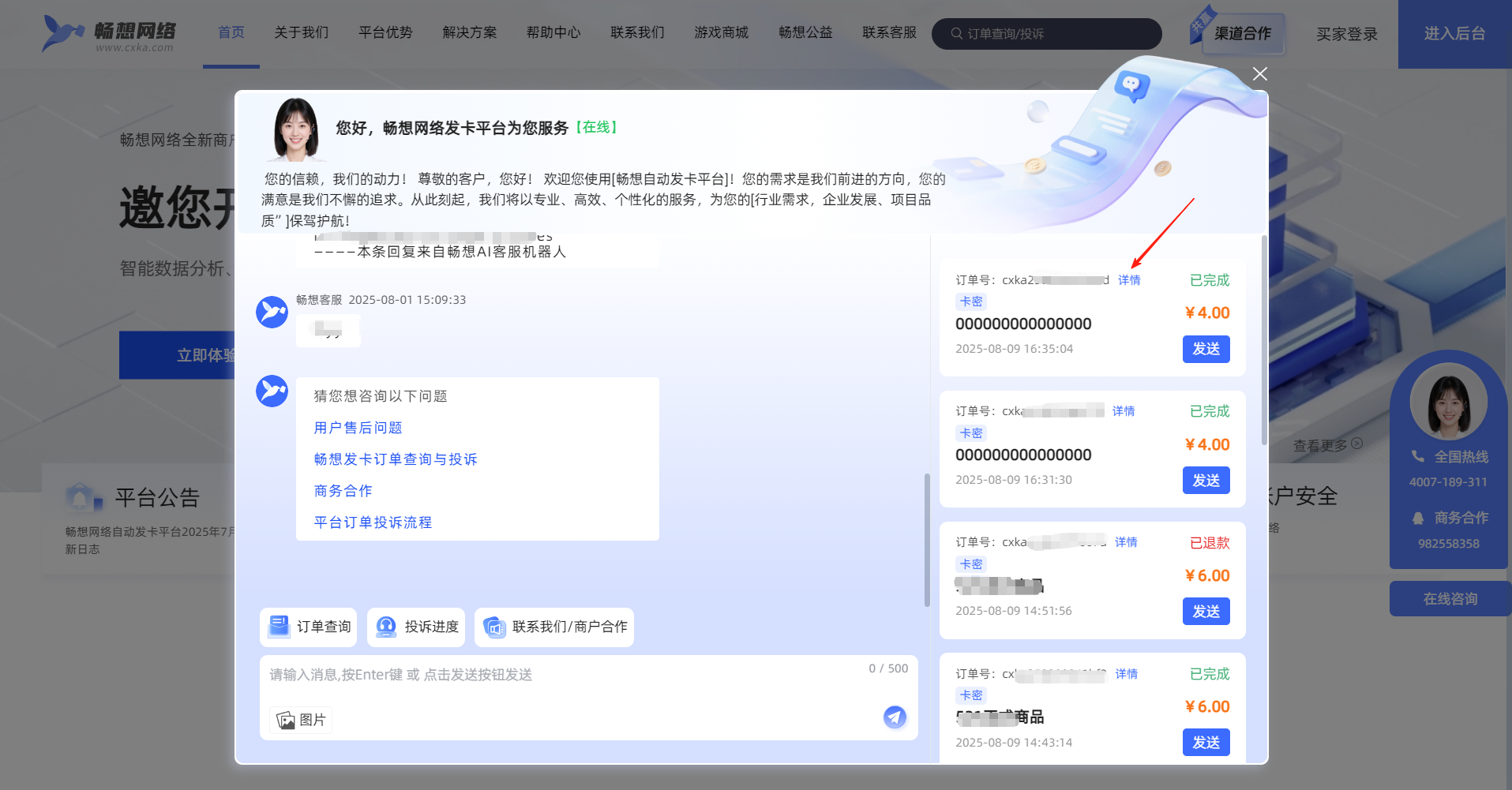Screen dimensions: 1512x790
Task: Click the 进入后台 button
Action: [x=1454, y=34]
